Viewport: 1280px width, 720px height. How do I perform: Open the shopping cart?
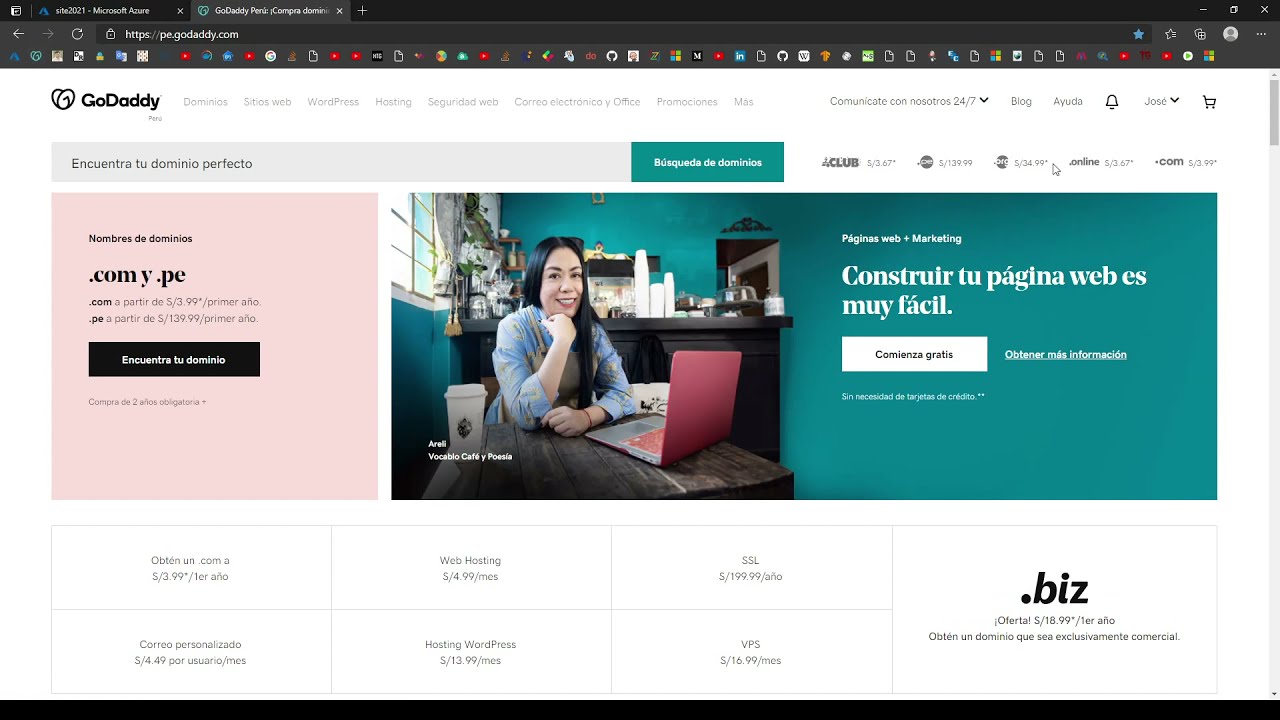click(x=1209, y=102)
